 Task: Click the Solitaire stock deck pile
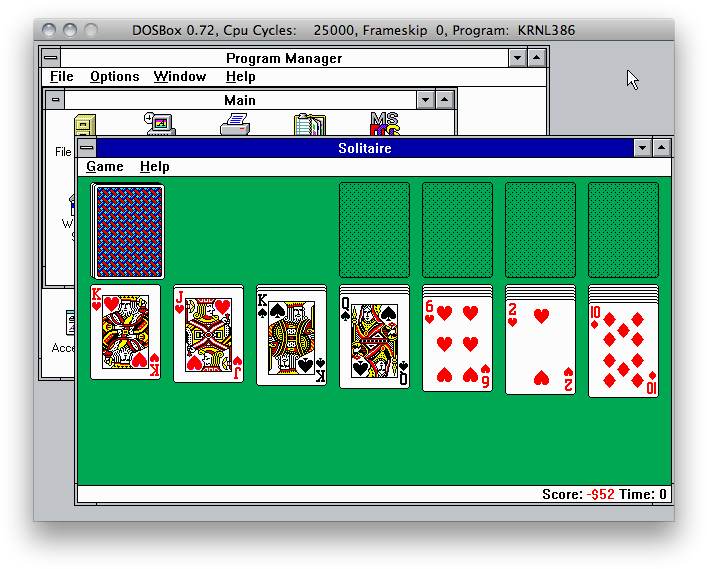(128, 231)
